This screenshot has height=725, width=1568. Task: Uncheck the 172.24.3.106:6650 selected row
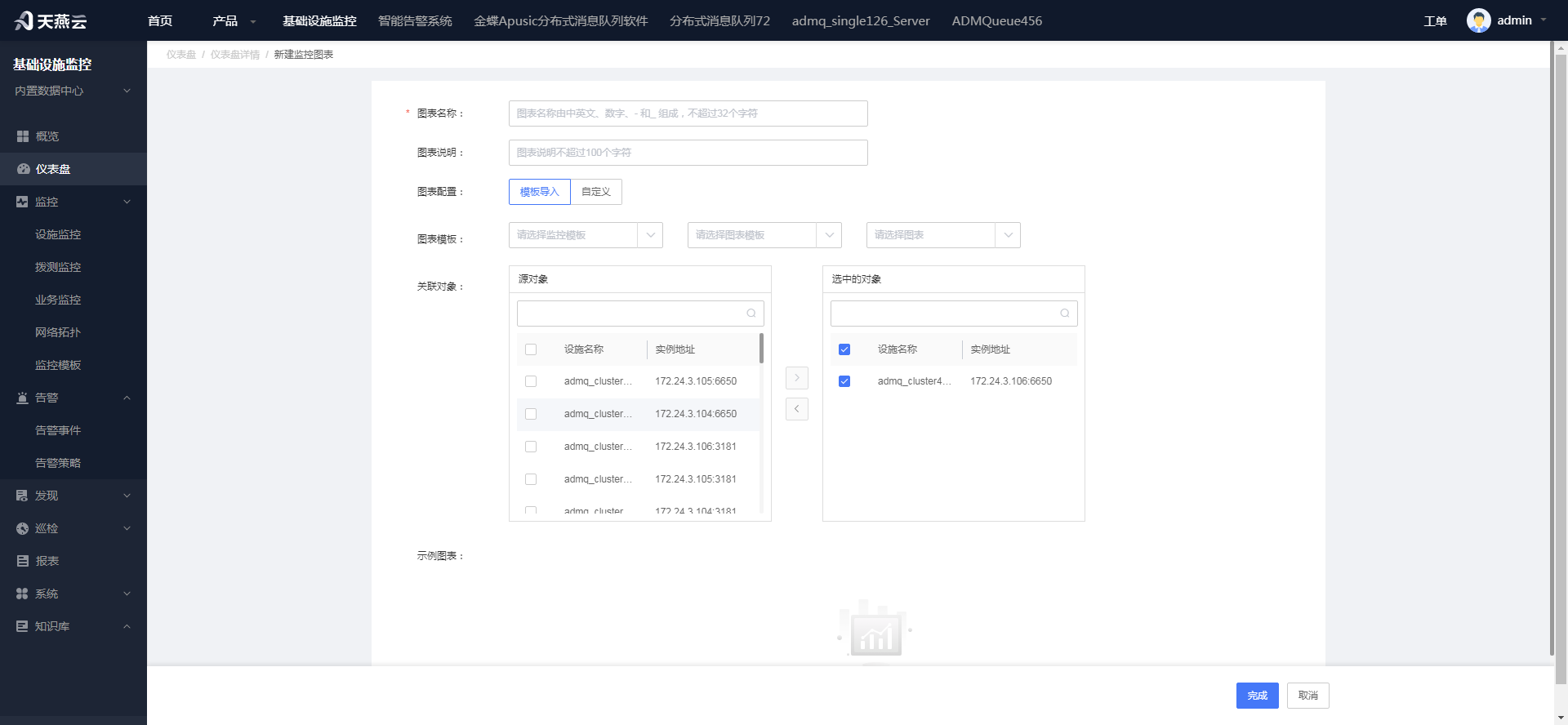click(844, 381)
